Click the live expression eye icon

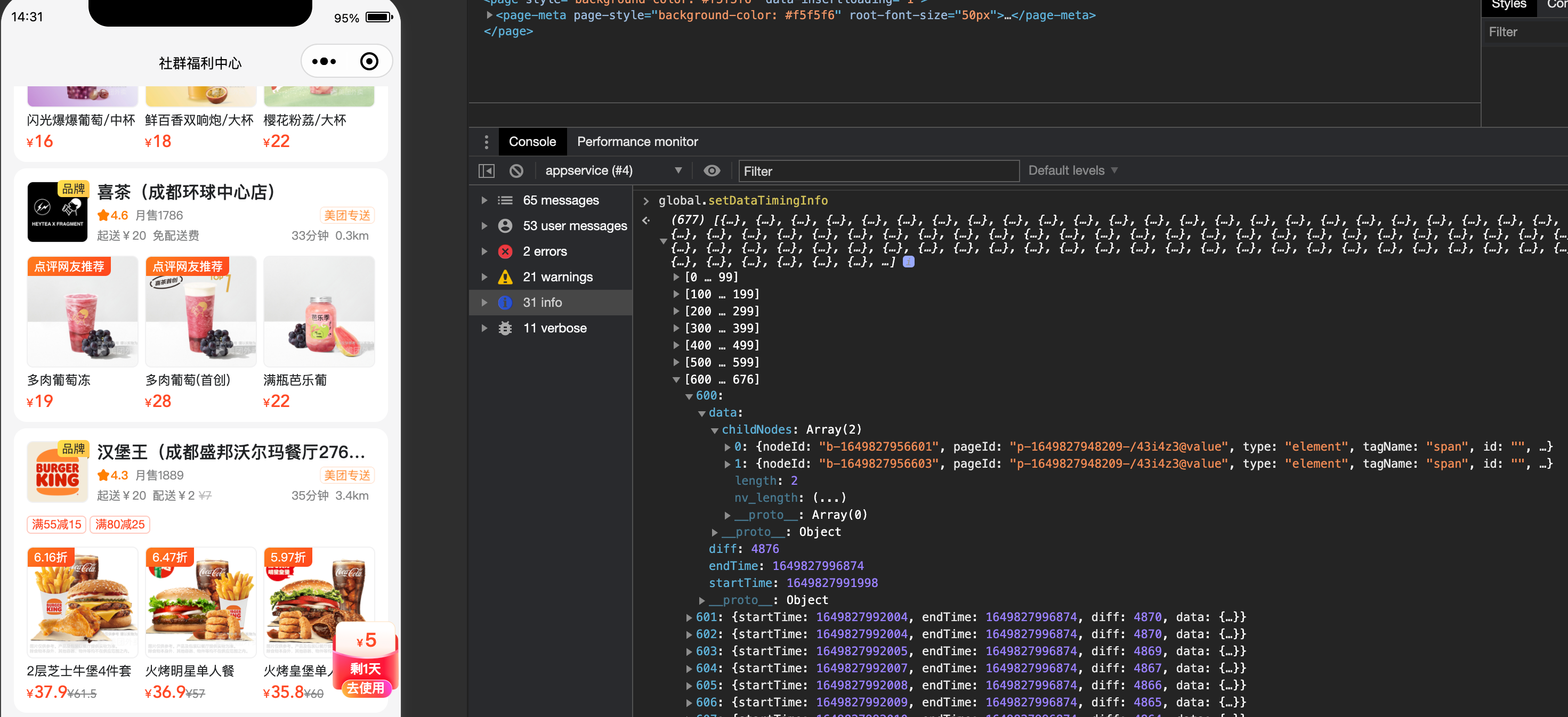coord(712,171)
